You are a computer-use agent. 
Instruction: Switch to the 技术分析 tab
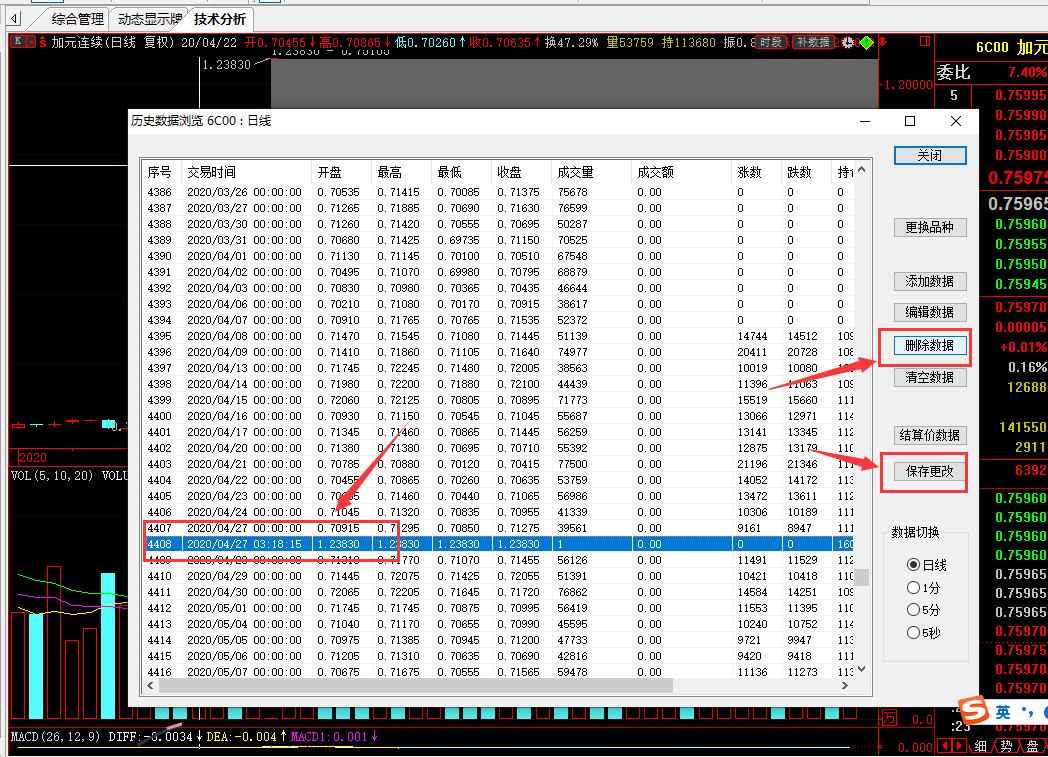pyautogui.click(x=220, y=19)
